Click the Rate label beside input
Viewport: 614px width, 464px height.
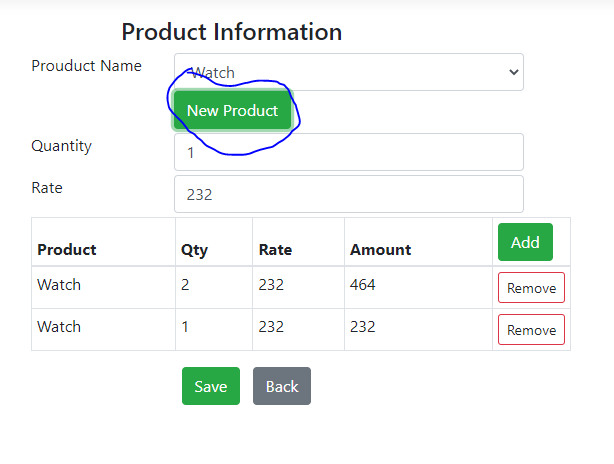pos(47,188)
